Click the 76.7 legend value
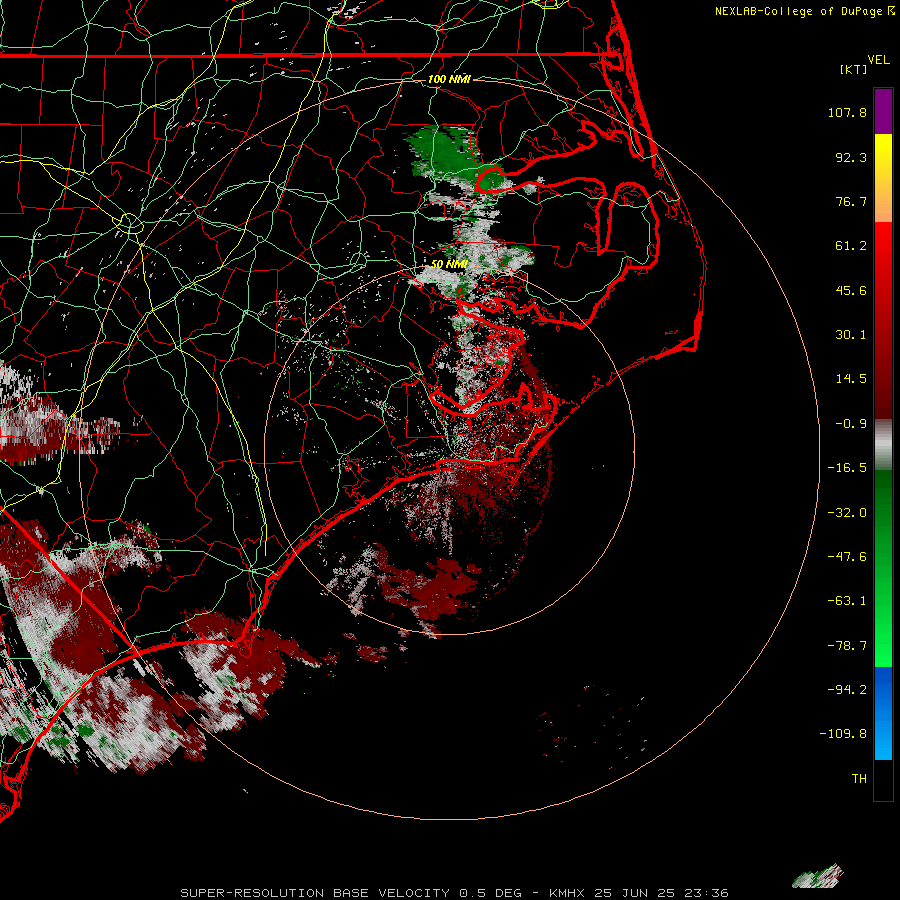Image resolution: width=900 pixels, height=900 pixels. (851, 201)
